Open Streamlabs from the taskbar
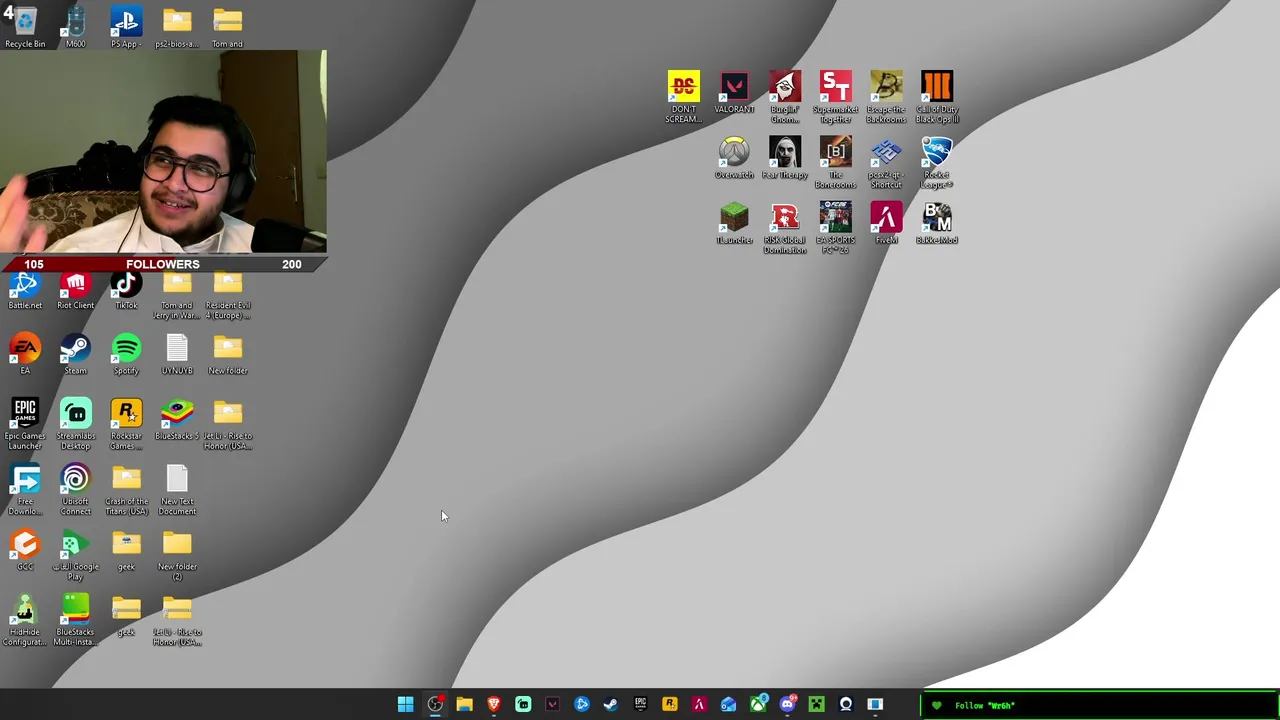 click(523, 704)
